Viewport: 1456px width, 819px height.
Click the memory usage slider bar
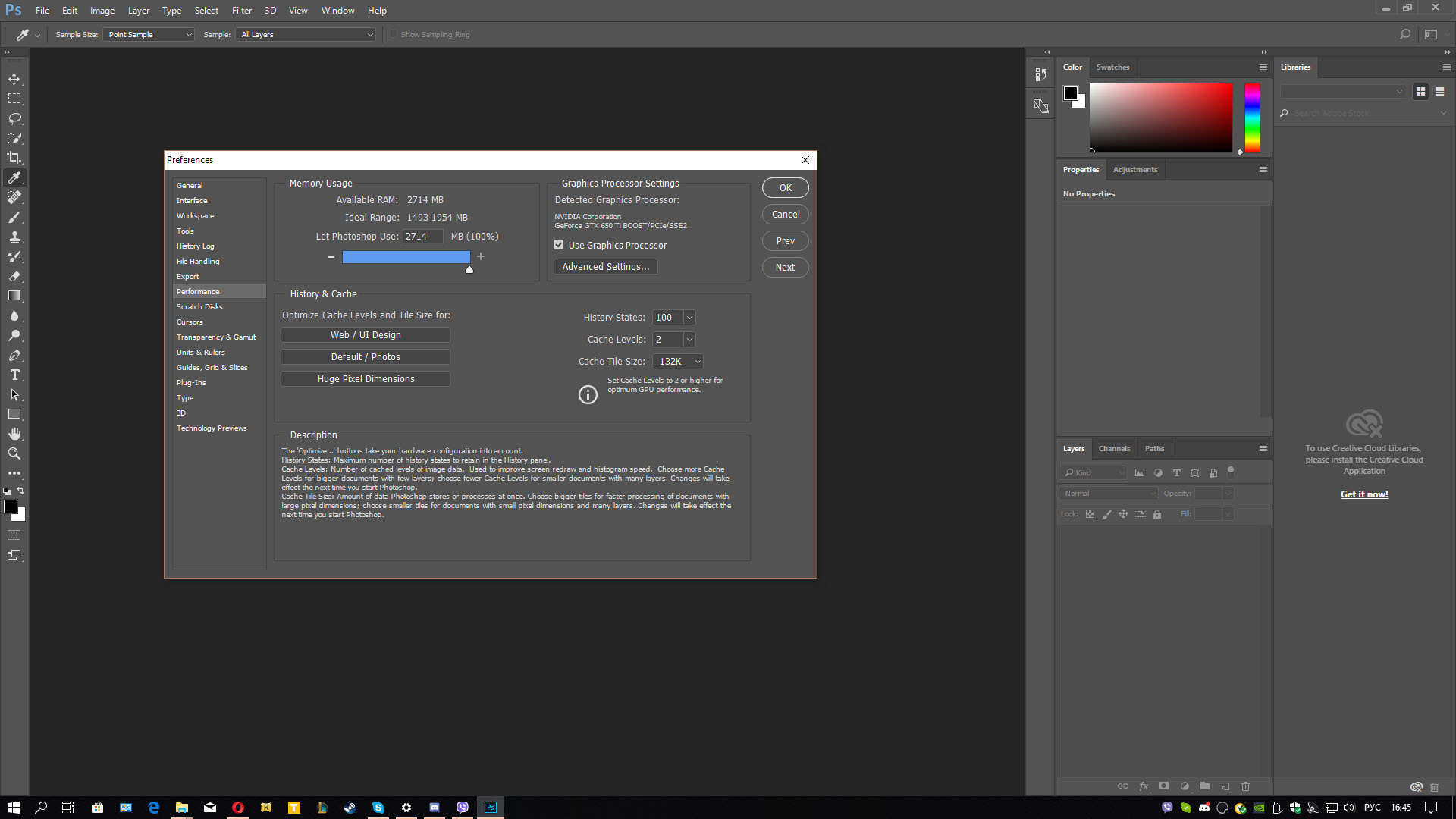click(406, 257)
